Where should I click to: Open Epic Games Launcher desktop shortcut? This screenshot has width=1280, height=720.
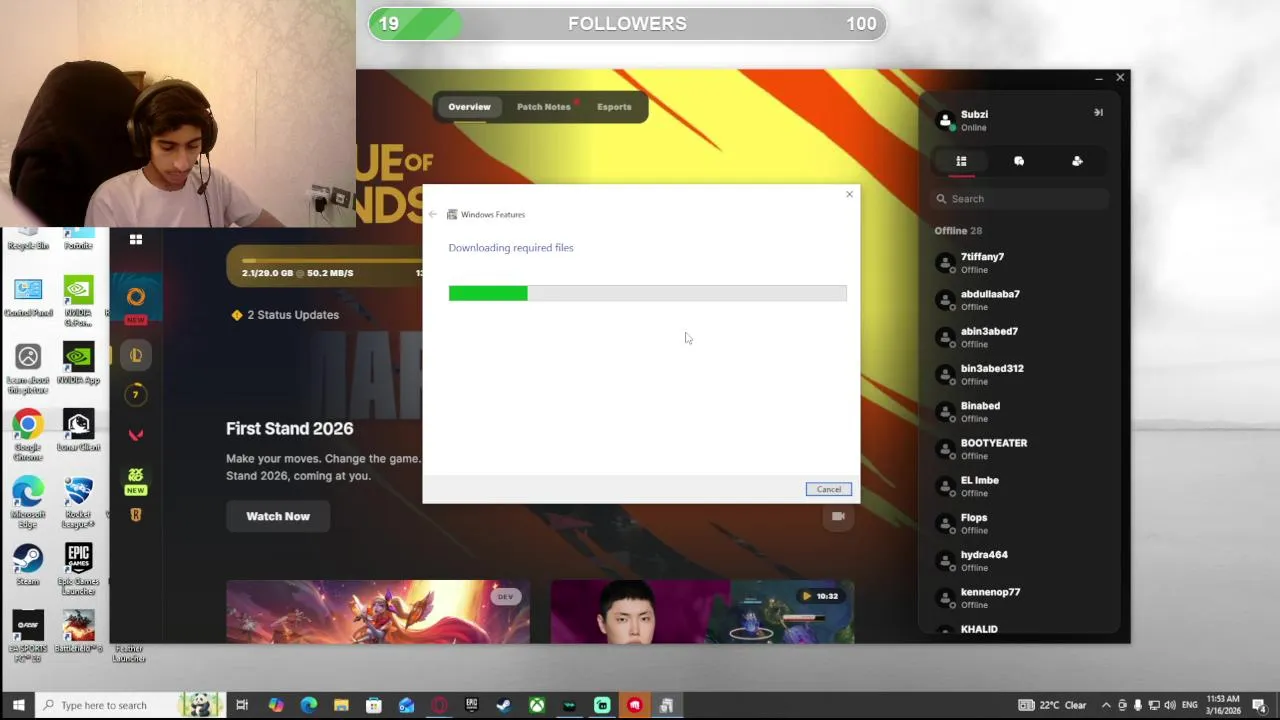pyautogui.click(x=78, y=568)
